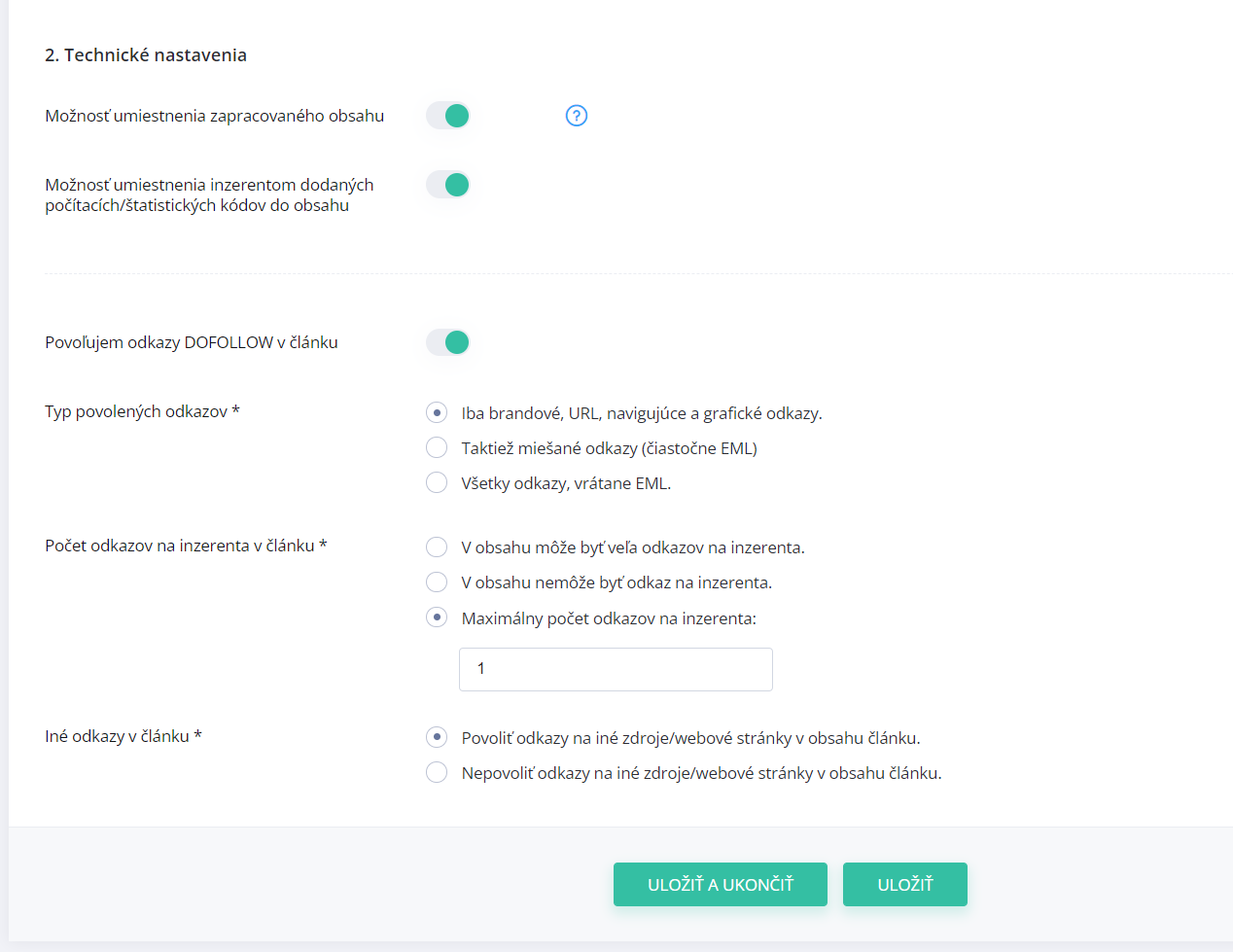Select 'V obsahu nemôže byť odkaz' option
Viewport: 1233px width, 952px height.
pos(437,582)
